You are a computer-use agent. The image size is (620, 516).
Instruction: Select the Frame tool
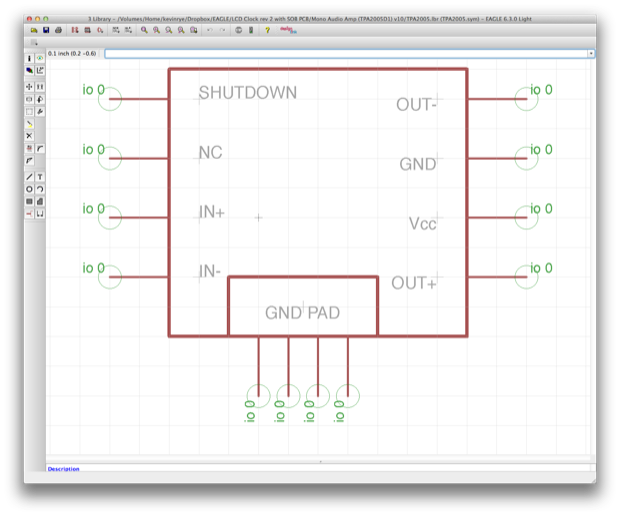point(40,214)
